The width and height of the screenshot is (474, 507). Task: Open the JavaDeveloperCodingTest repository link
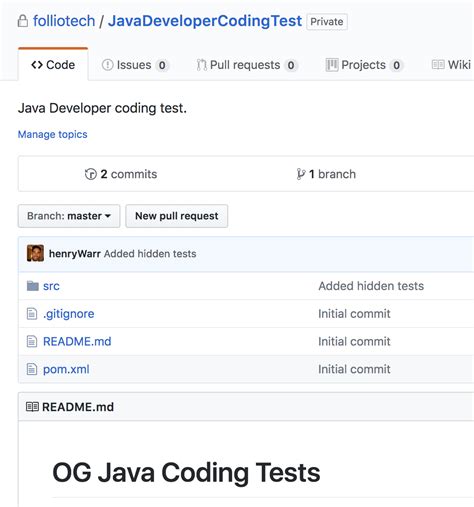(205, 21)
